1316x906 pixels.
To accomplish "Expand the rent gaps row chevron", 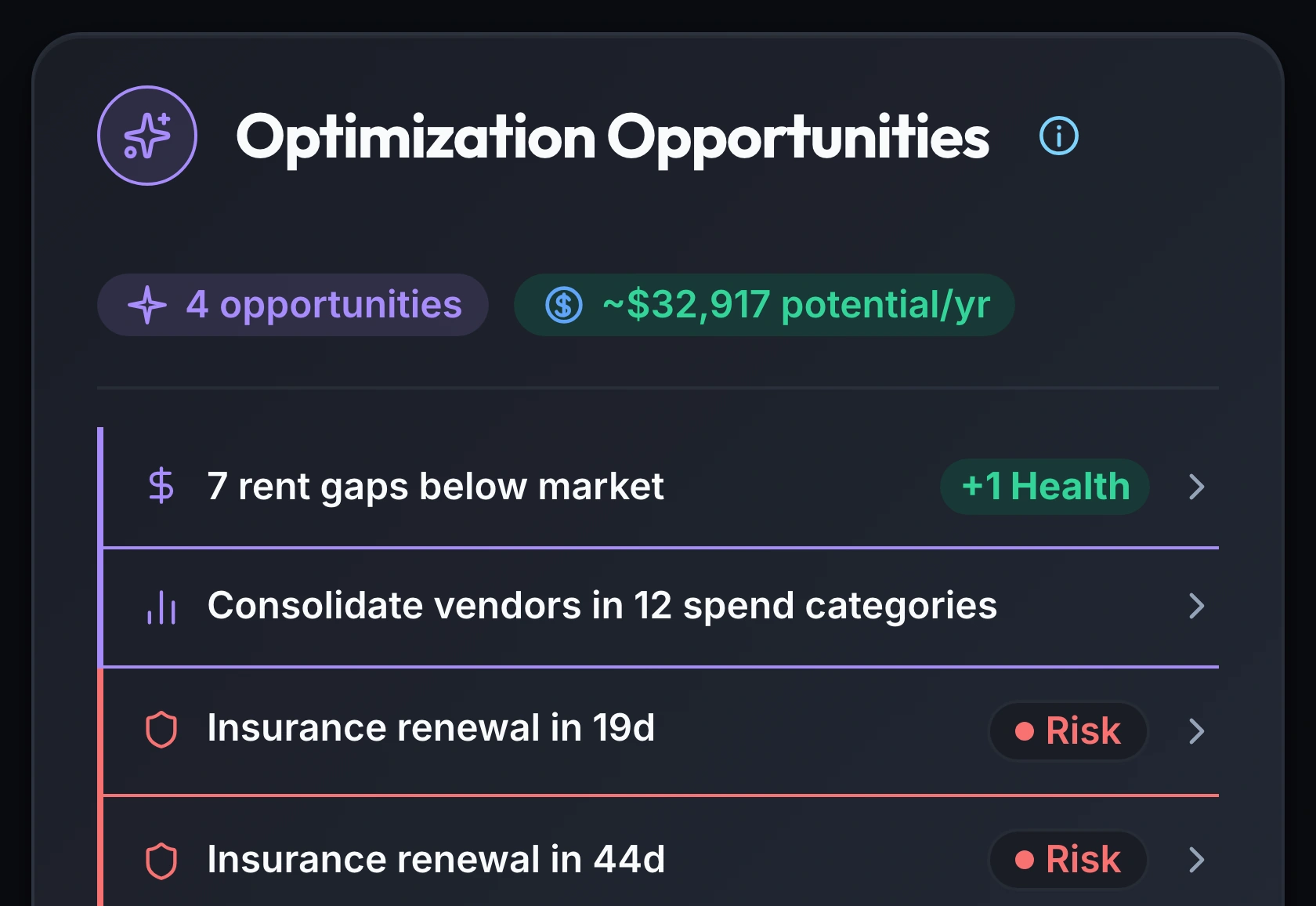I will tap(1196, 487).
